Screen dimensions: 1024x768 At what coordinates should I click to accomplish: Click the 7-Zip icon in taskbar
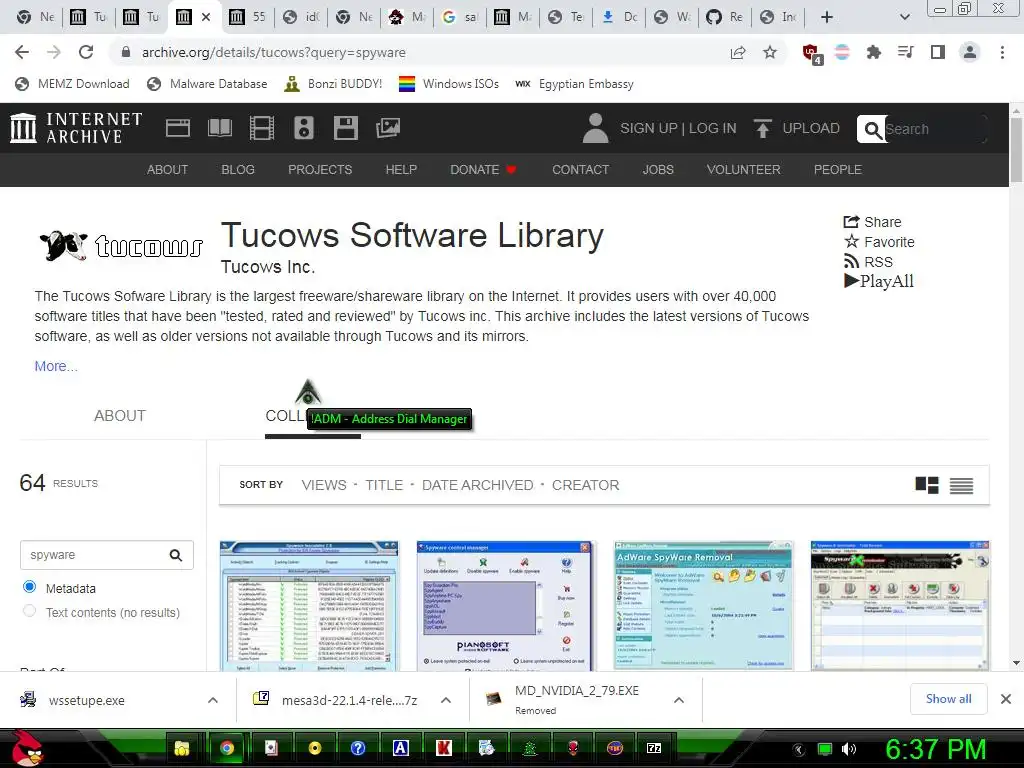tap(654, 748)
